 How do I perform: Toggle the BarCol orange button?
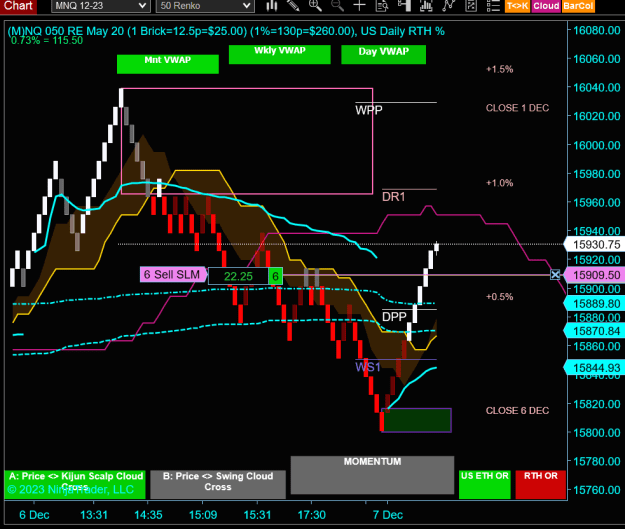pyautogui.click(x=578, y=6)
